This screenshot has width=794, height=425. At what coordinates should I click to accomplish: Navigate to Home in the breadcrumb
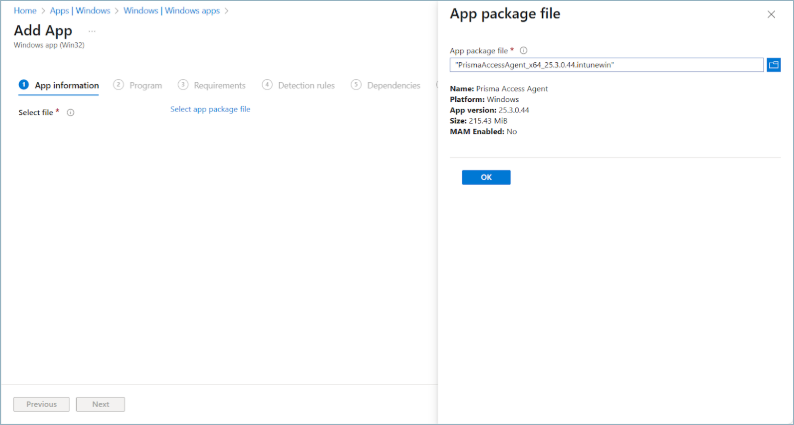[x=25, y=11]
